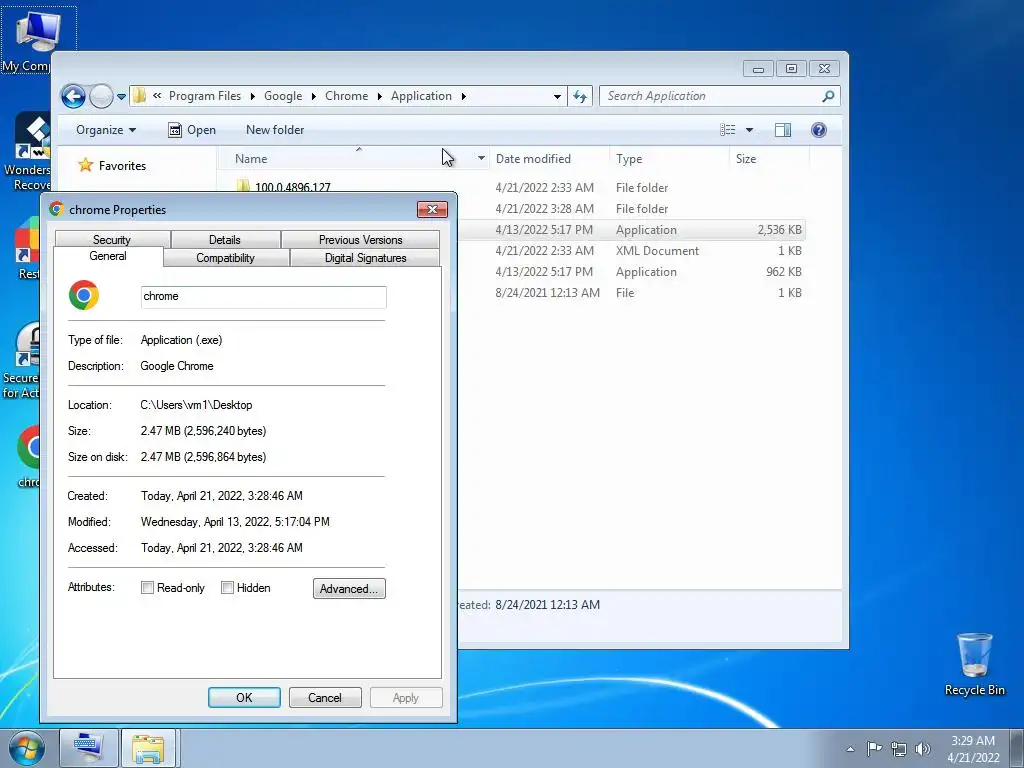Select folder row dated 4/21/2022 3:28 AM
The image size is (1024, 768).
[x=632, y=209]
